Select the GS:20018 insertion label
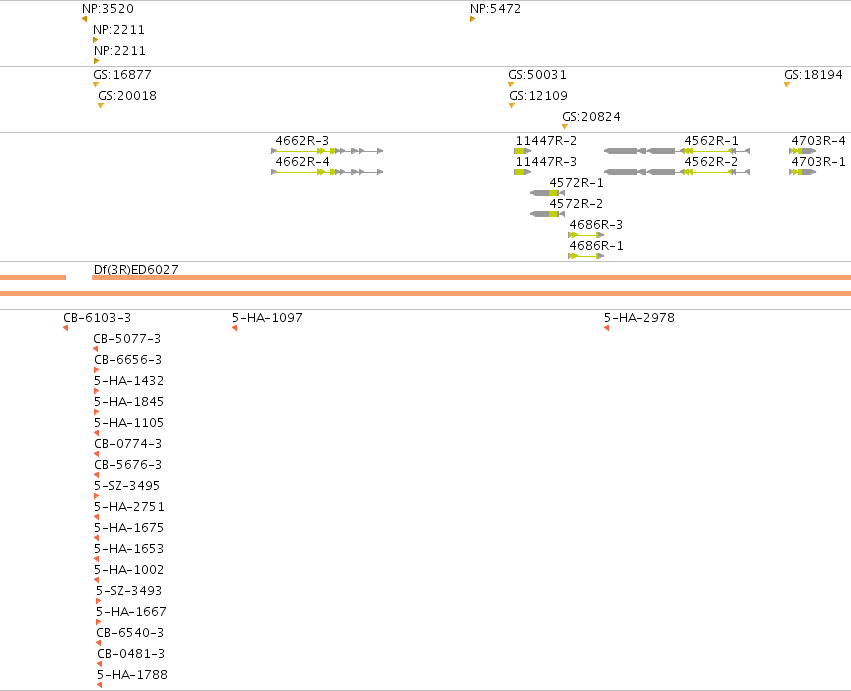 pos(128,96)
